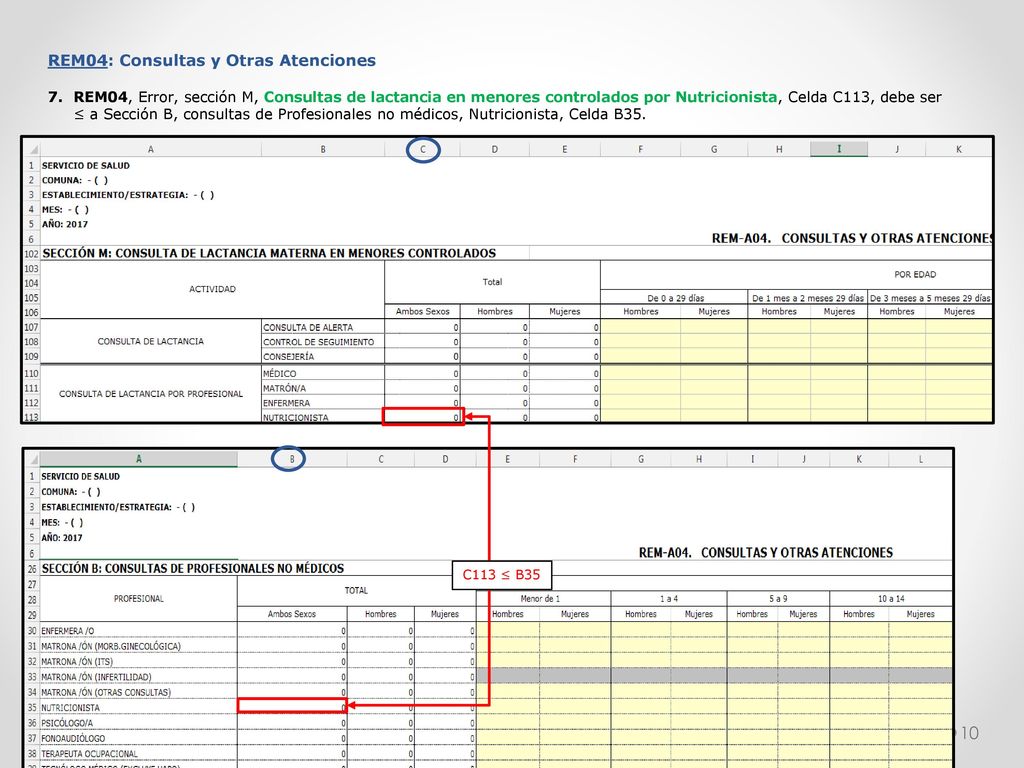The height and width of the screenshot is (768, 1024).
Task: Select the 'CONSULTA DE ALERTA' cell
Action: [323, 327]
